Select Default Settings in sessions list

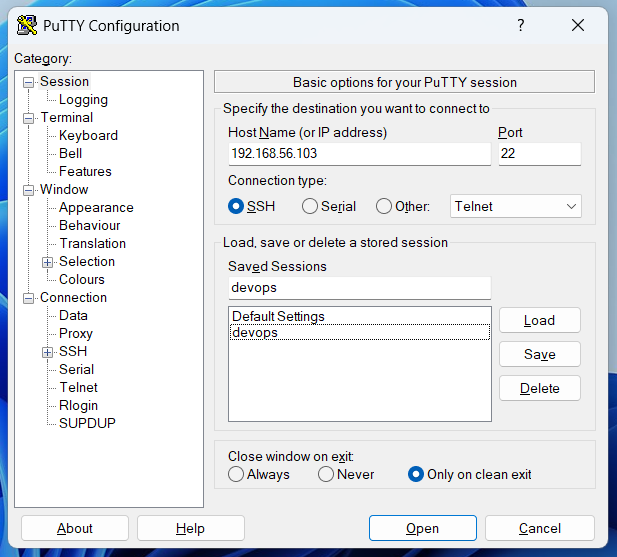(359, 316)
